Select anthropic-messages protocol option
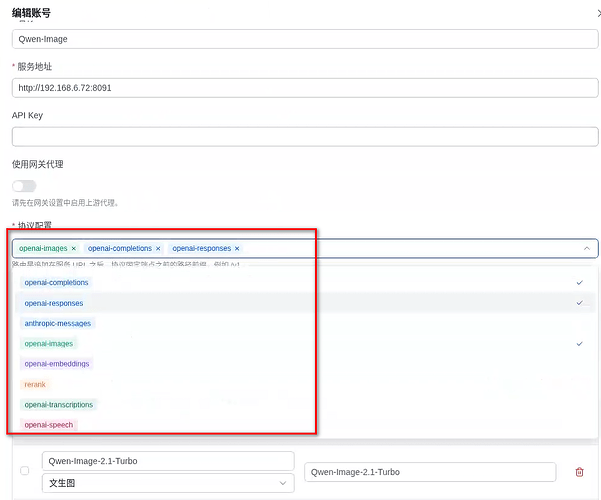 pyautogui.click(x=305, y=323)
